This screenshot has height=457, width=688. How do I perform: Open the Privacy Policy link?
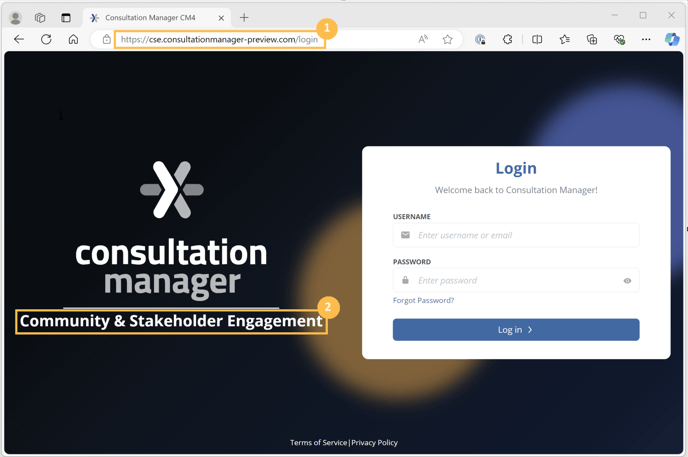[x=374, y=443]
